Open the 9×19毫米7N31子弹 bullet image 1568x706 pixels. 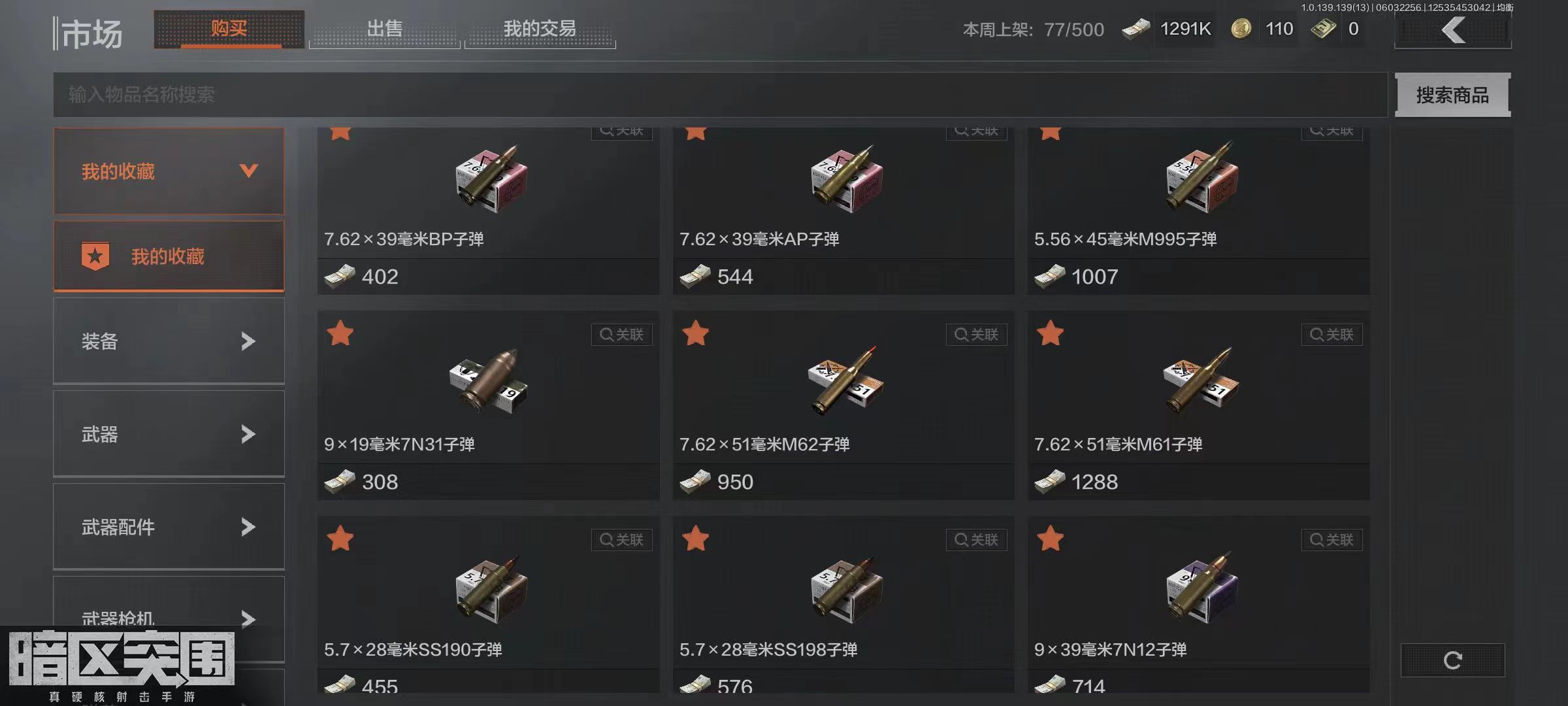coord(489,380)
